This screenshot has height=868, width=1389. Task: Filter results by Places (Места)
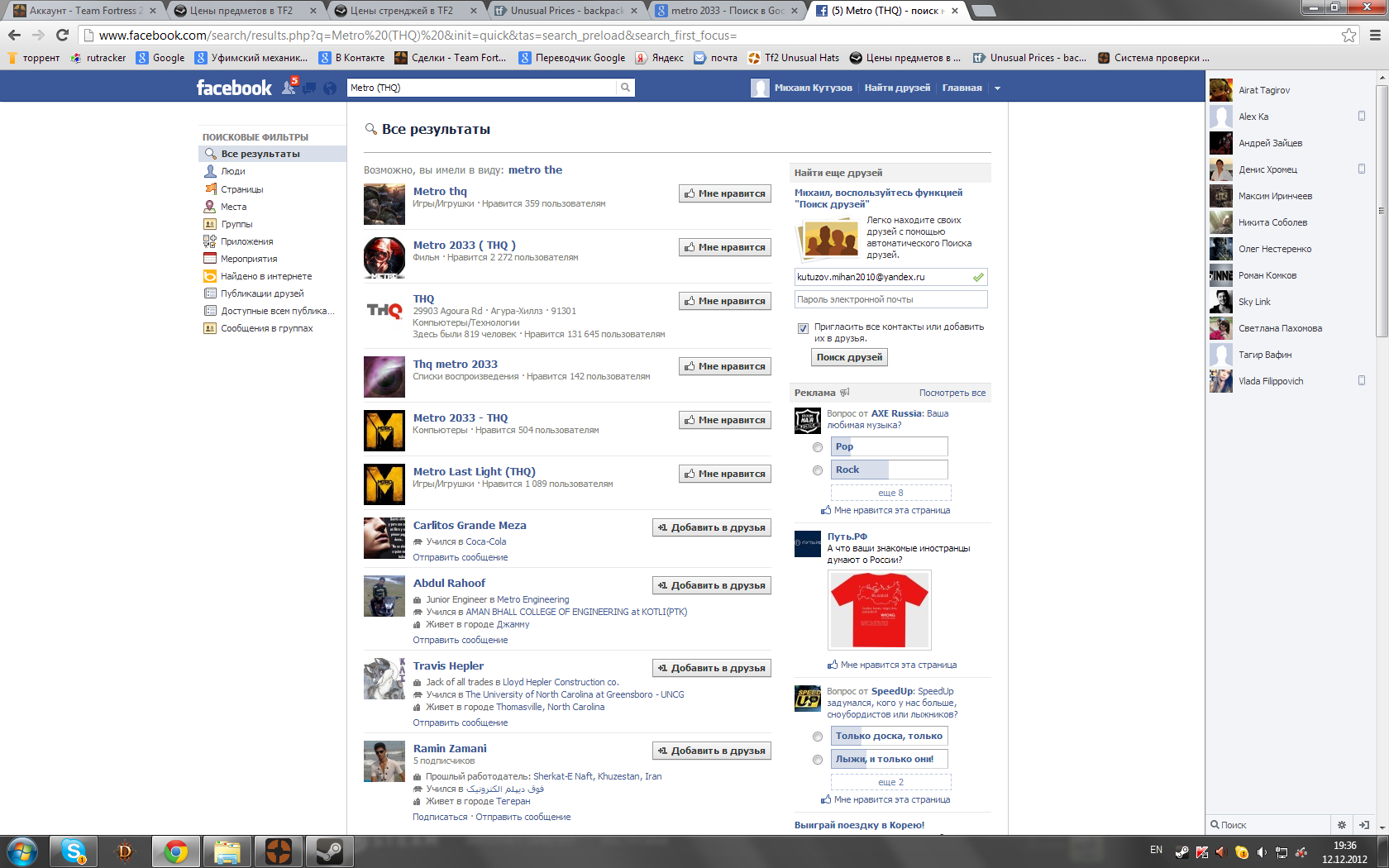point(233,207)
